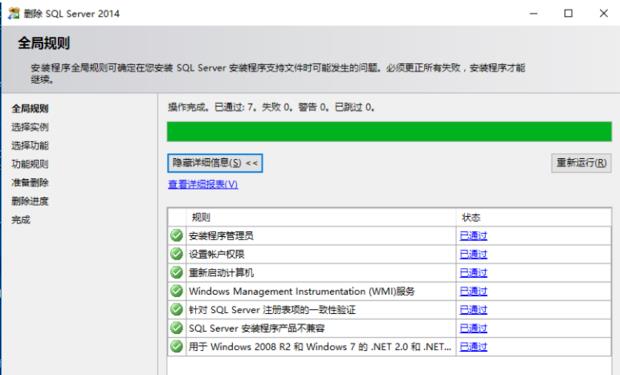Select the 选择功能 step in sidebar

pyautogui.click(x=30, y=146)
